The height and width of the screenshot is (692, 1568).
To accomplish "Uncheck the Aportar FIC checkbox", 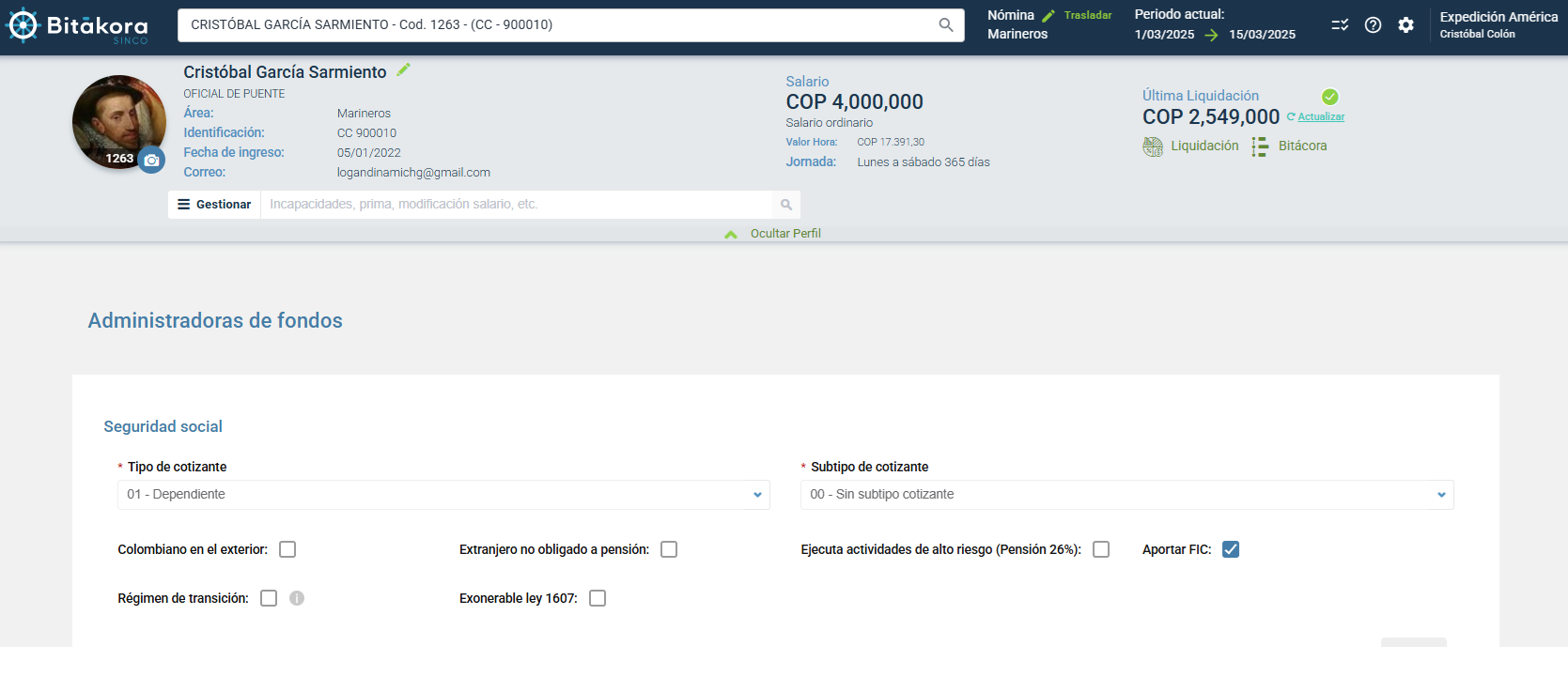I will coord(1231,549).
